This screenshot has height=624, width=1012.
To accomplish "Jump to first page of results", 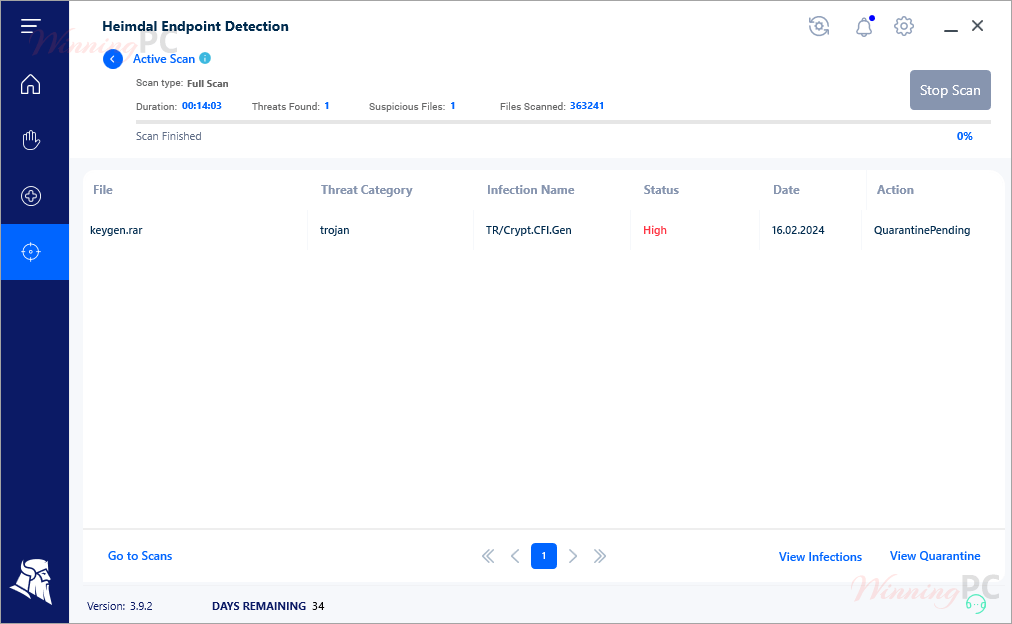I will (488, 556).
